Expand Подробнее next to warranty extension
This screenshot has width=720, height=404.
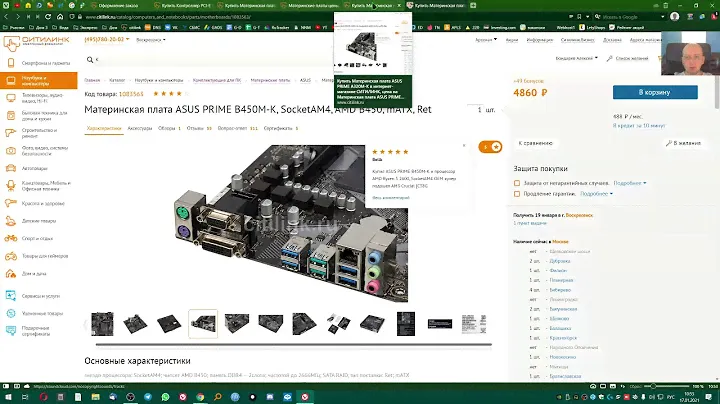point(596,194)
